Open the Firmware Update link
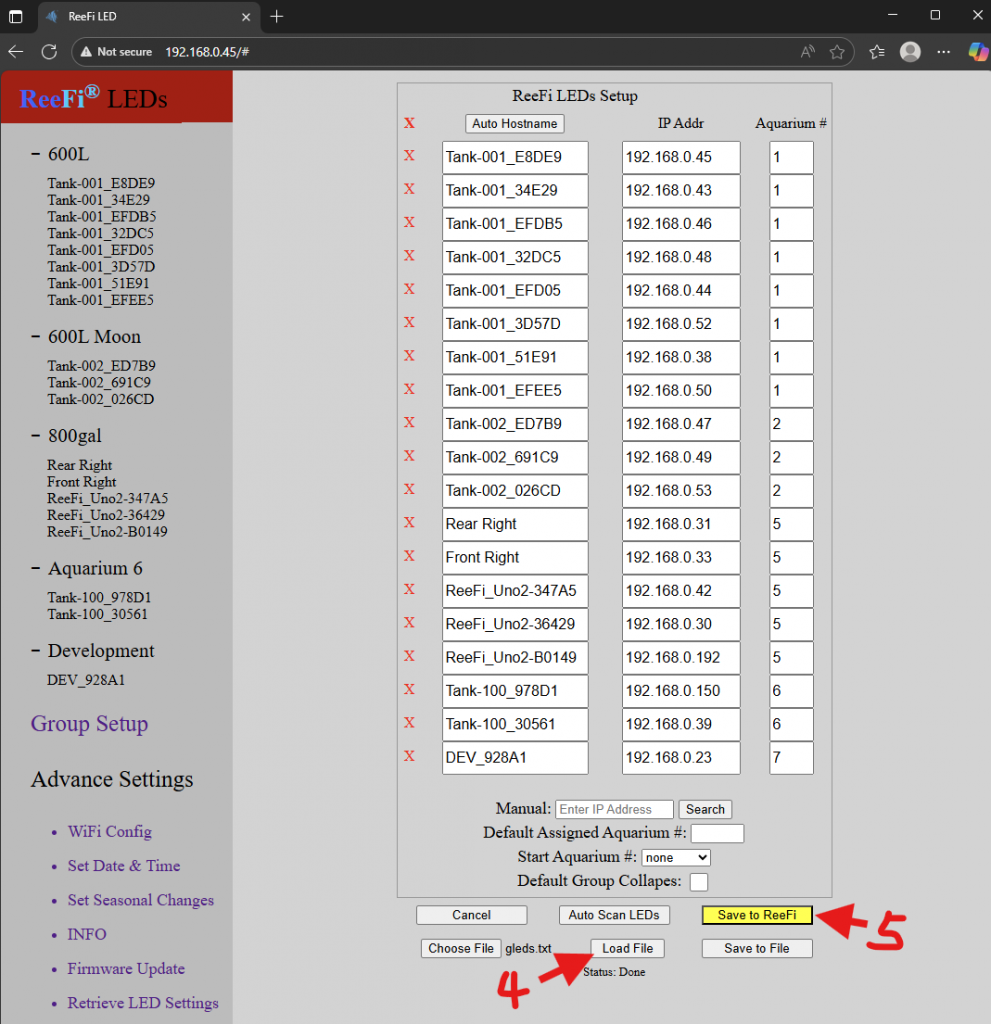This screenshot has height=1024, width=991. click(x=126, y=968)
